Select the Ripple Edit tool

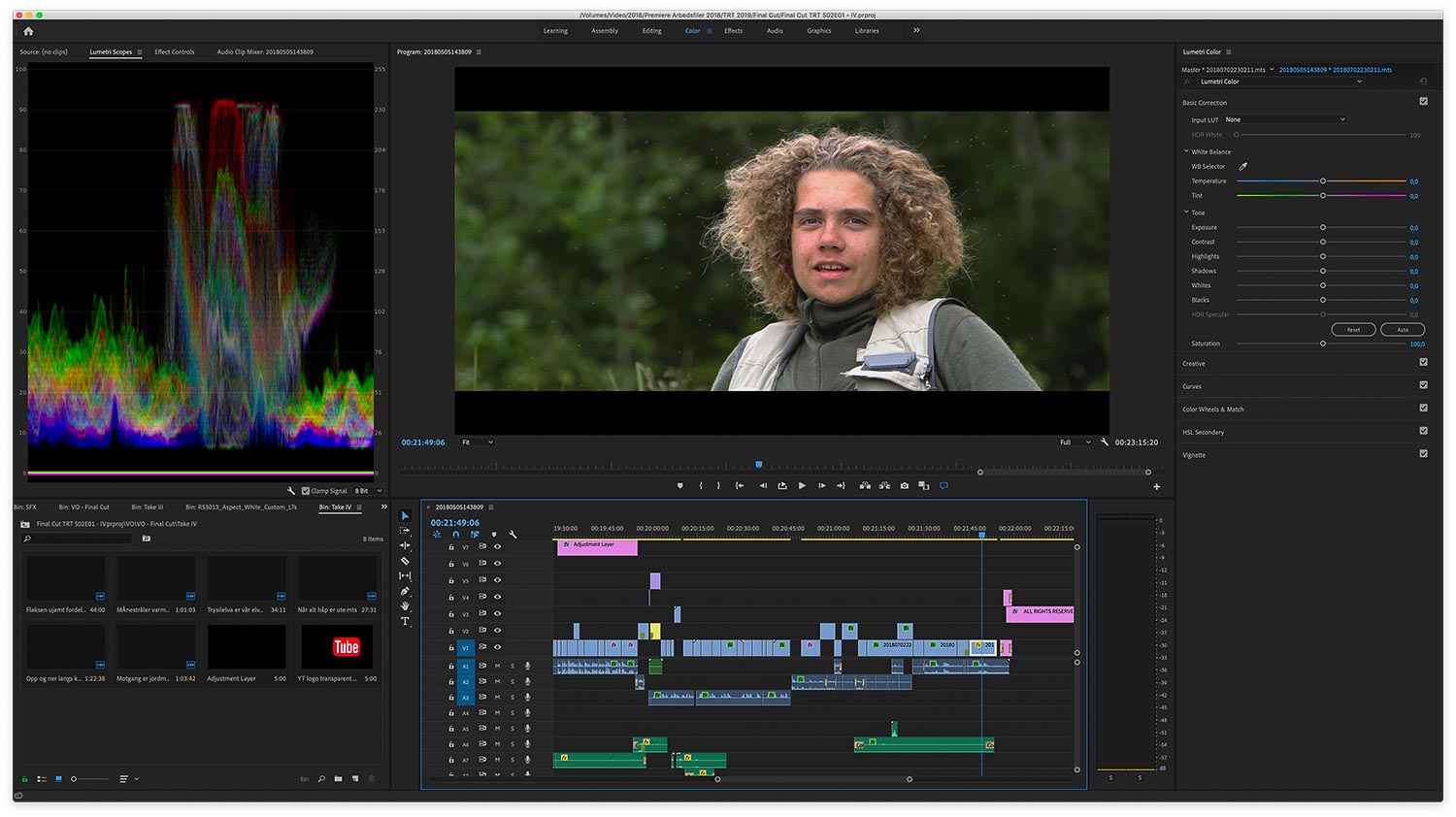pos(406,545)
